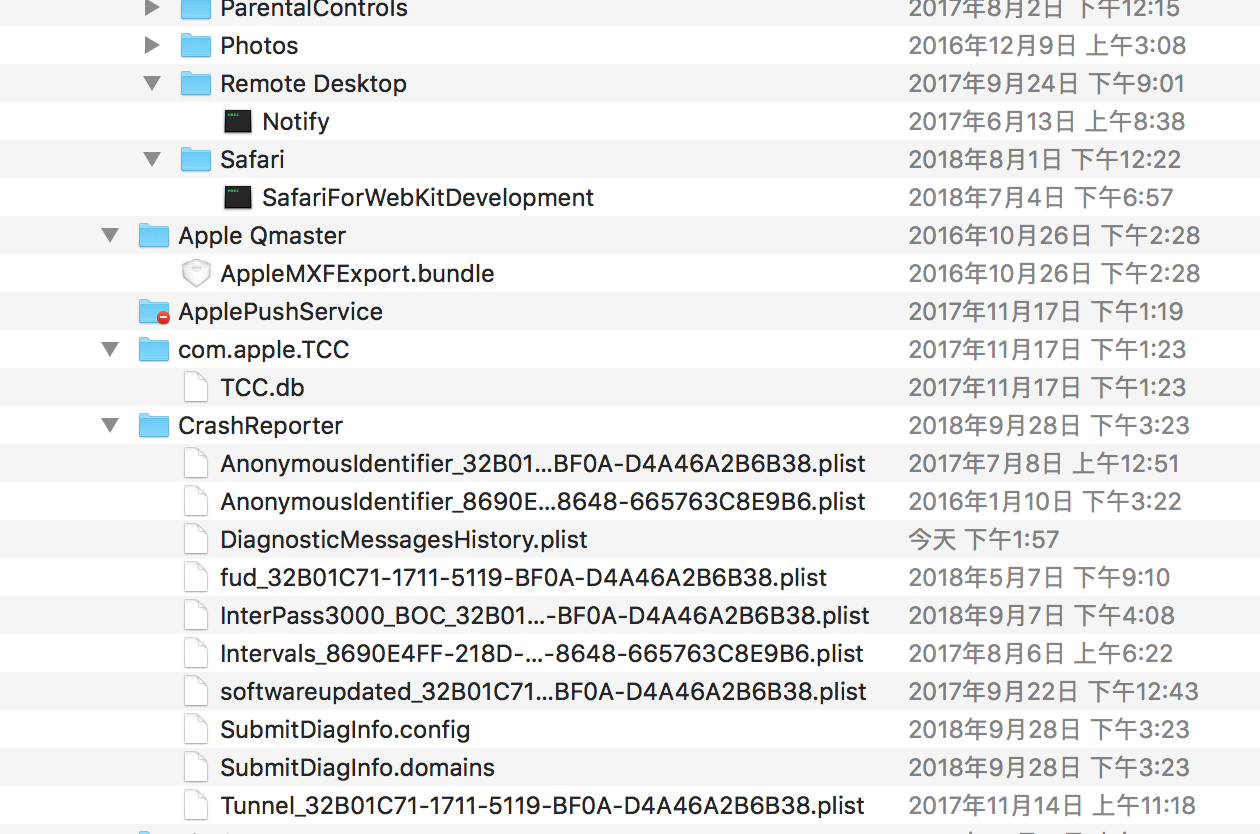Screen dimensions: 1260x834
Task: Click the SubmitDiagInfo.config file icon
Action: (196, 729)
